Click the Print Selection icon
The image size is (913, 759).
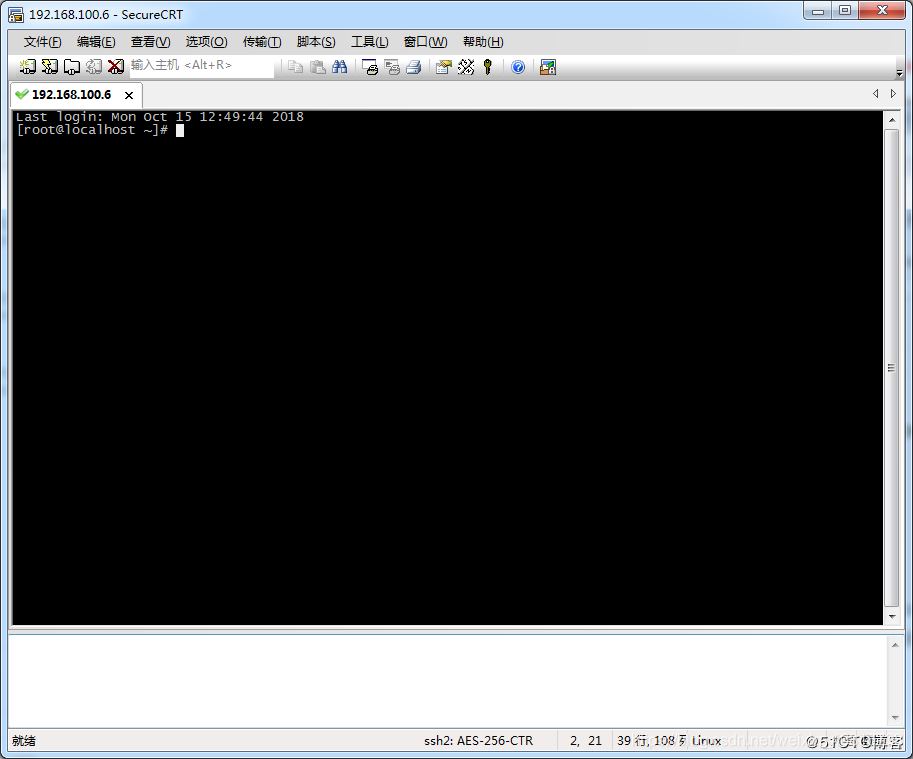[392, 67]
